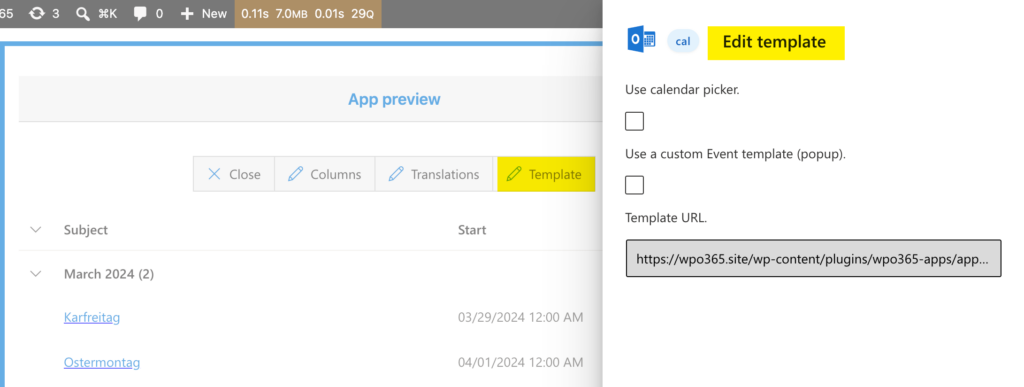Click the updates refresh icon showing 3
Screen dimensions: 1024x387
(x=37, y=13)
